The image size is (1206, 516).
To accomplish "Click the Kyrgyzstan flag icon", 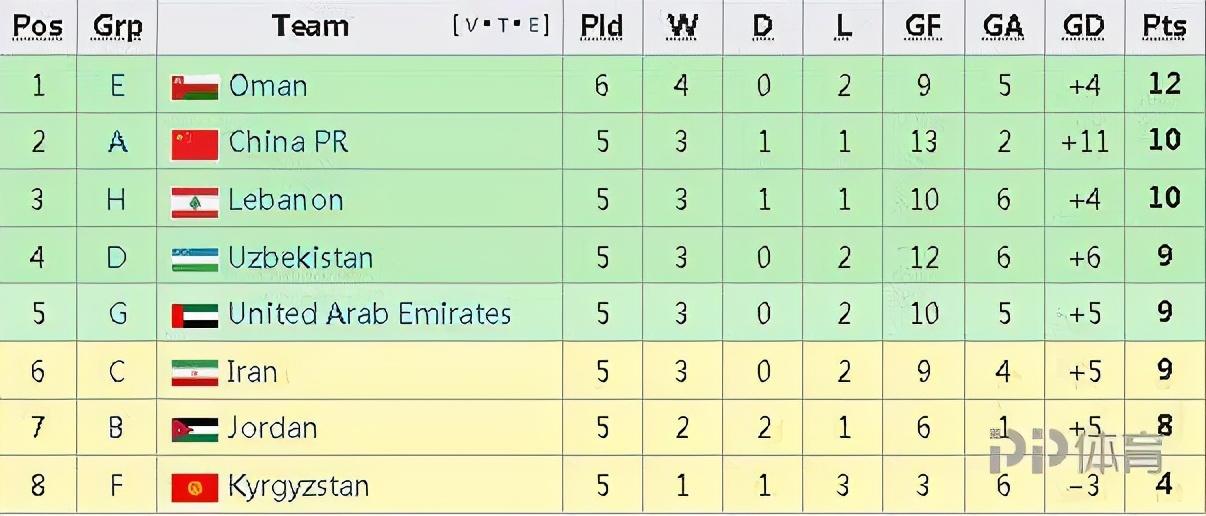I will point(194,488).
